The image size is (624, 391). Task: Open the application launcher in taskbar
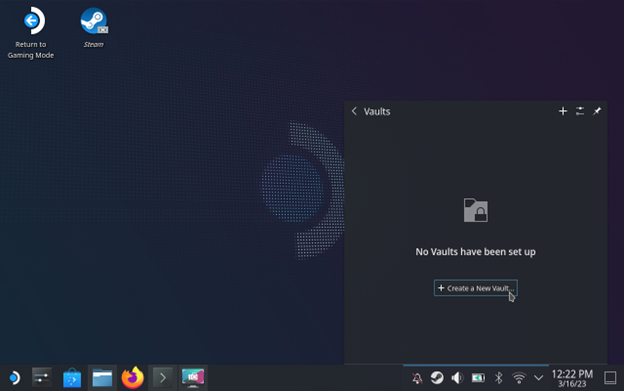(x=14, y=377)
